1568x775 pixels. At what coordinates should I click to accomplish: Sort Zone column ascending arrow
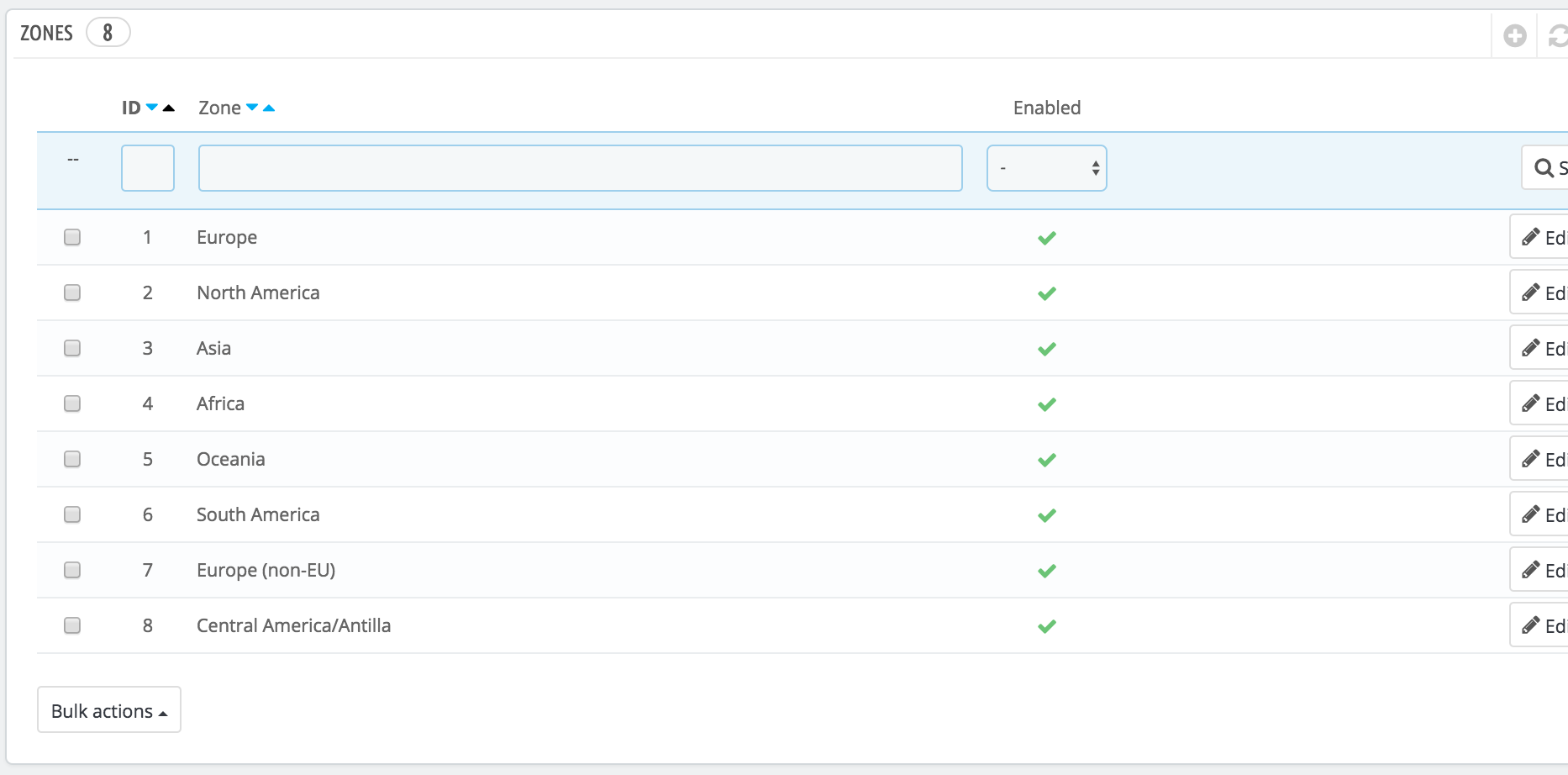tap(269, 108)
